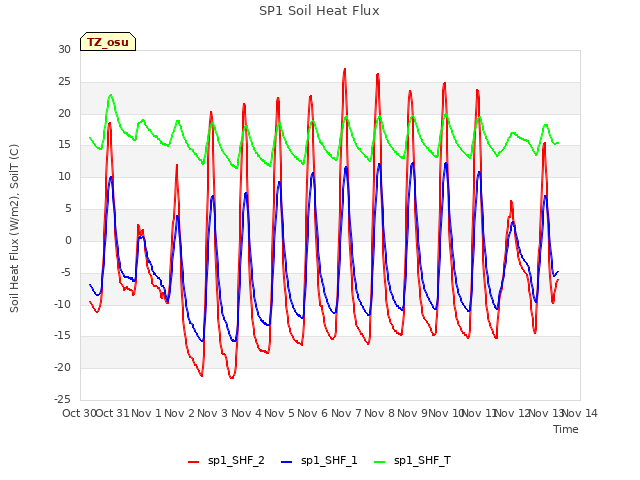
Task: Click the Nov 2 x-axis tick label
Action: coord(179,413)
